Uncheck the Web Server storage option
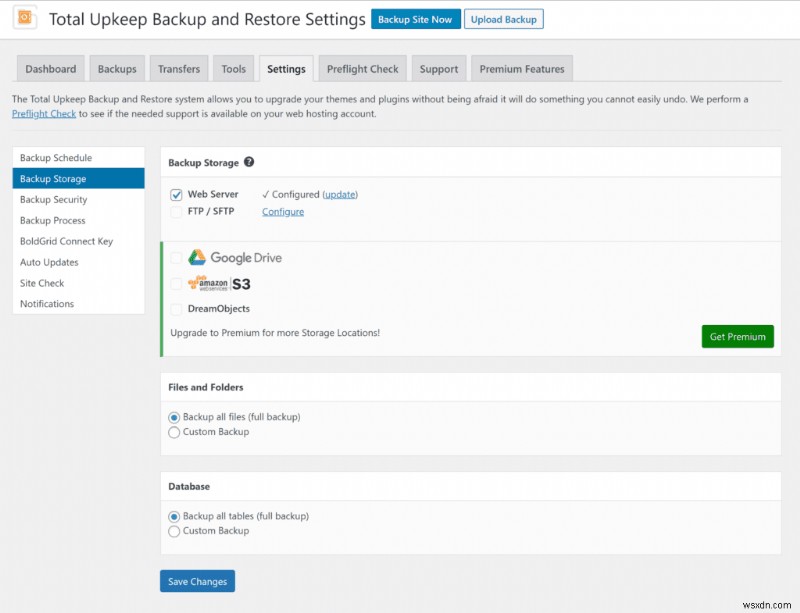The width and height of the screenshot is (800, 613). click(176, 194)
